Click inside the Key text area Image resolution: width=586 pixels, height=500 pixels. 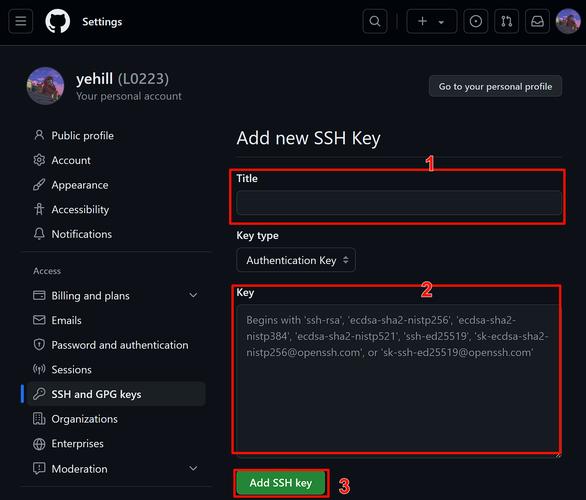(399, 381)
